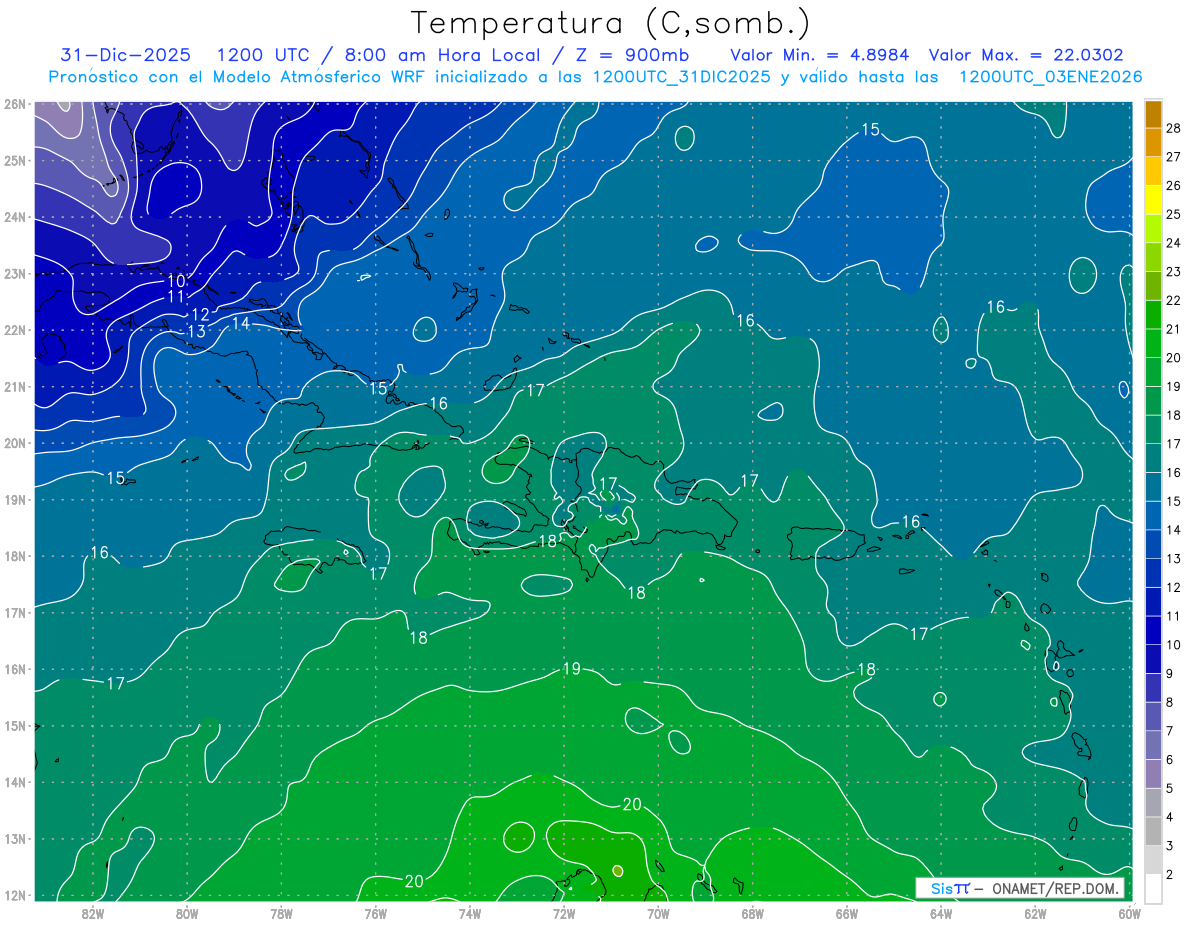Screen dimensions: 1200x927
Task: Click the 66W longitude axis label
Action: pyautogui.click(x=847, y=912)
